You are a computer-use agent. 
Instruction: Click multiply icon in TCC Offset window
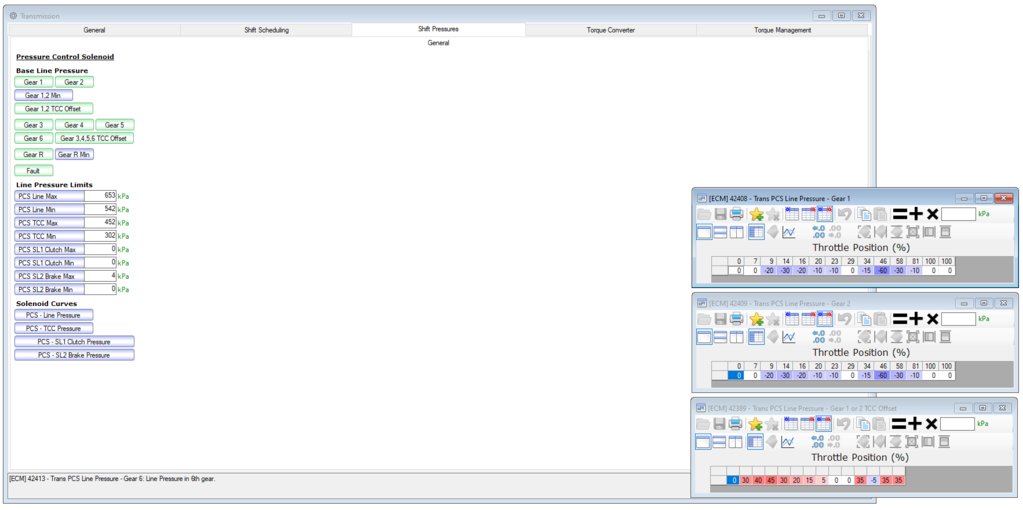pos(932,423)
